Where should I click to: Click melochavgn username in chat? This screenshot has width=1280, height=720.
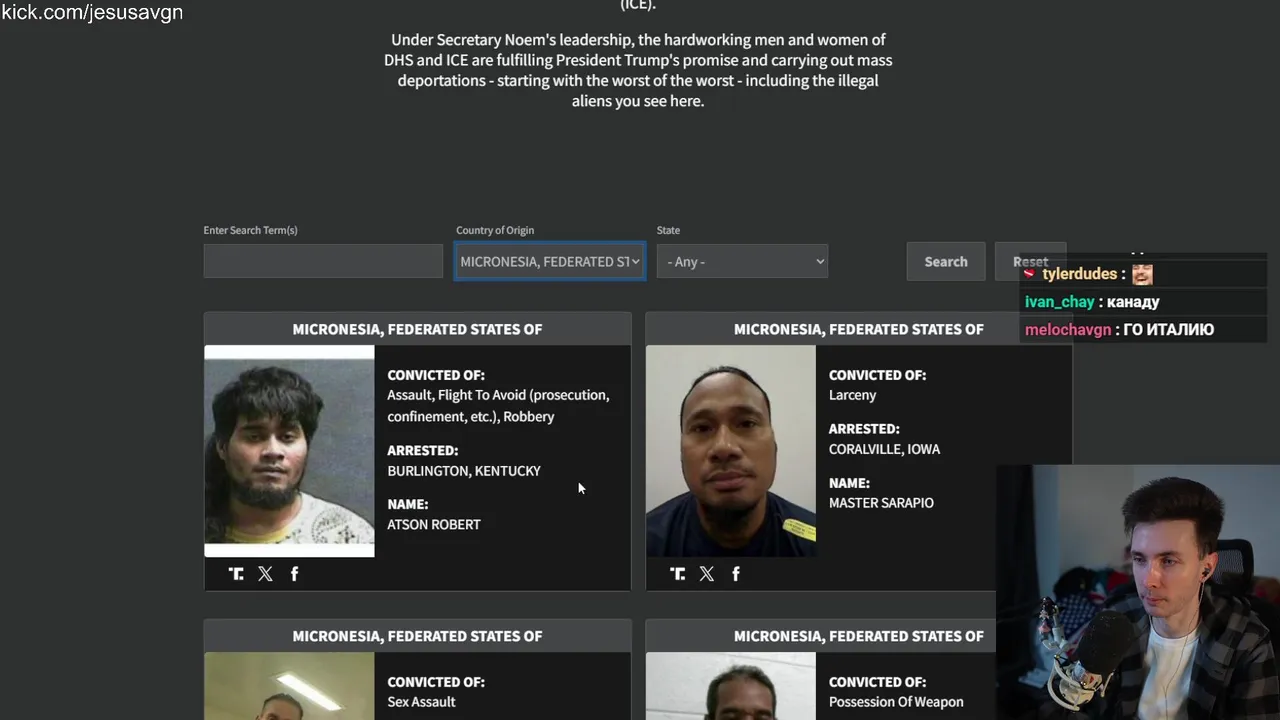tap(1068, 330)
